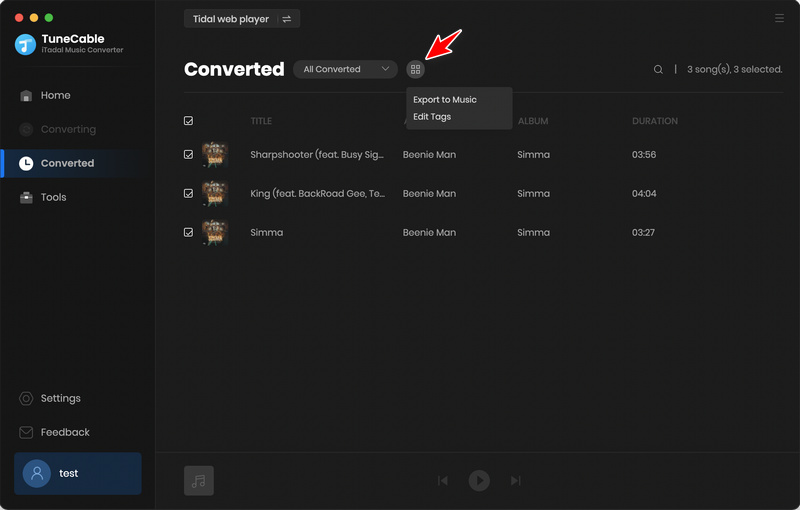Select song title Sharpshooter (feat. Busy Sig...
This screenshot has height=510, width=800.
click(317, 155)
